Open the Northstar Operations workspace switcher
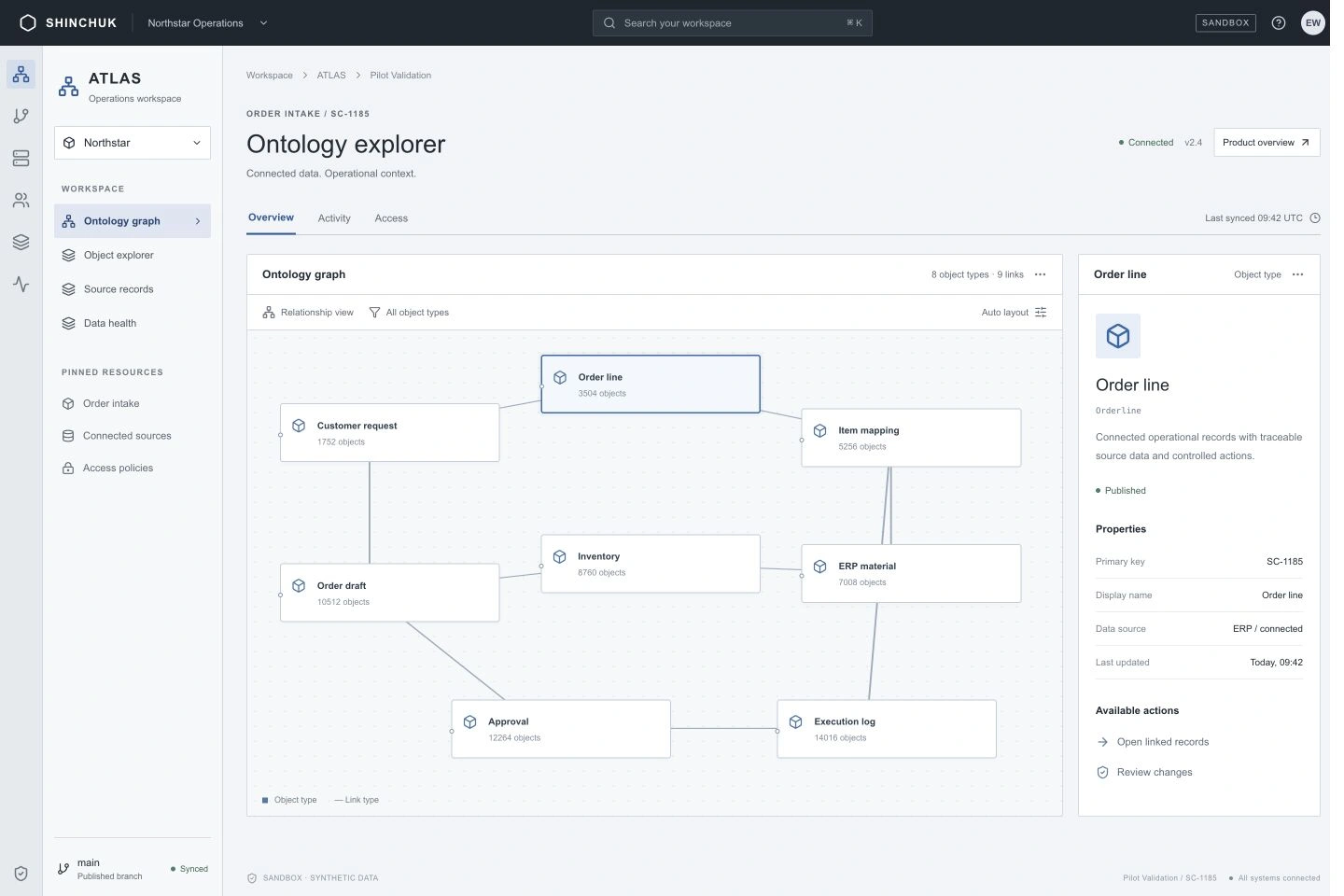The image size is (1344, 896). 207,22
